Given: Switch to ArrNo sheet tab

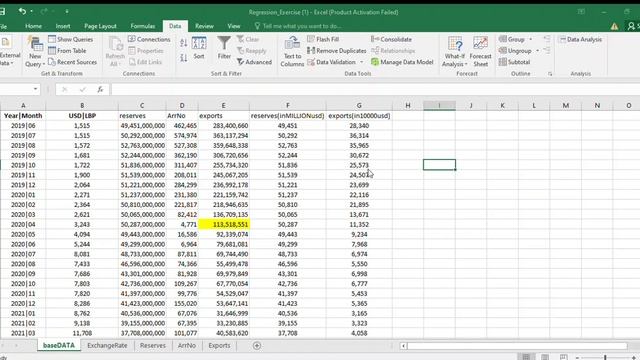Looking at the screenshot, I should (187, 345).
